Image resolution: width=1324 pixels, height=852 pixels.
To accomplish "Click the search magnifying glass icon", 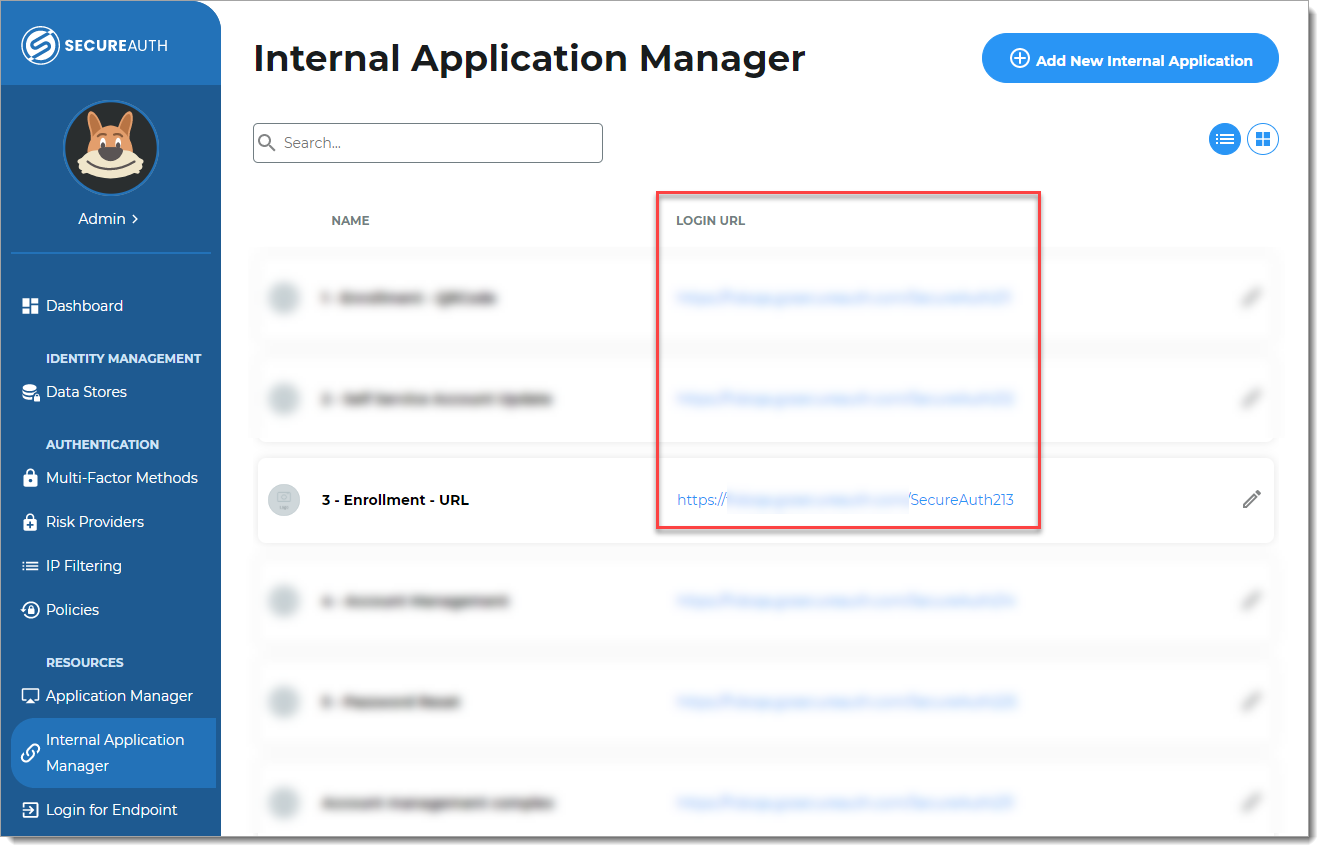I will coord(267,143).
